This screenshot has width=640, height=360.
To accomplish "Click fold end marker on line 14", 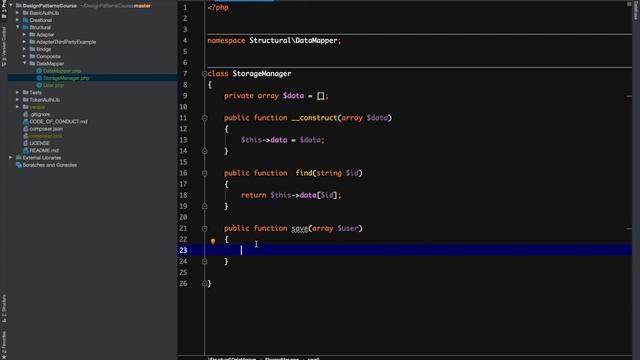I will pos(204,151).
